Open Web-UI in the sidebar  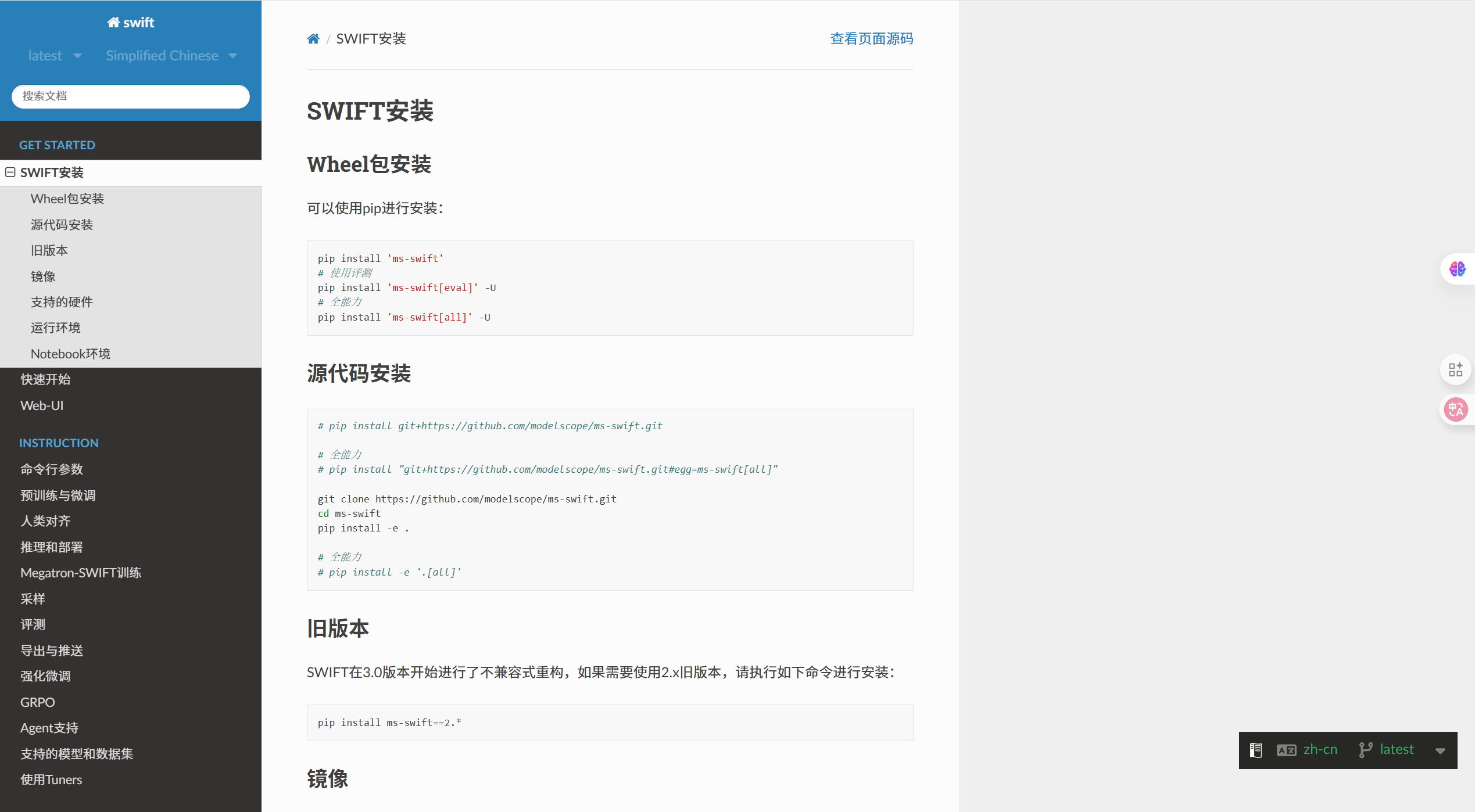pyautogui.click(x=42, y=406)
